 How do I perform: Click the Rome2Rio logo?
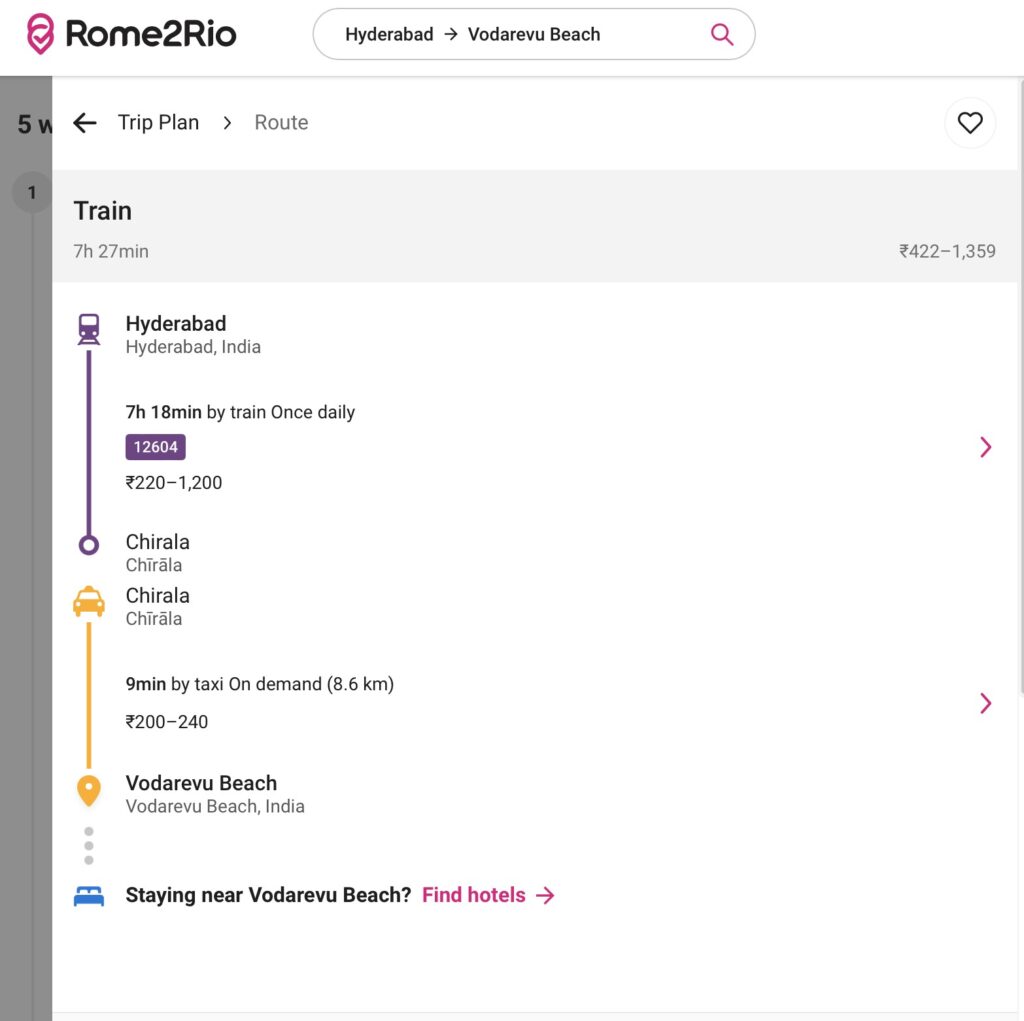[131, 34]
